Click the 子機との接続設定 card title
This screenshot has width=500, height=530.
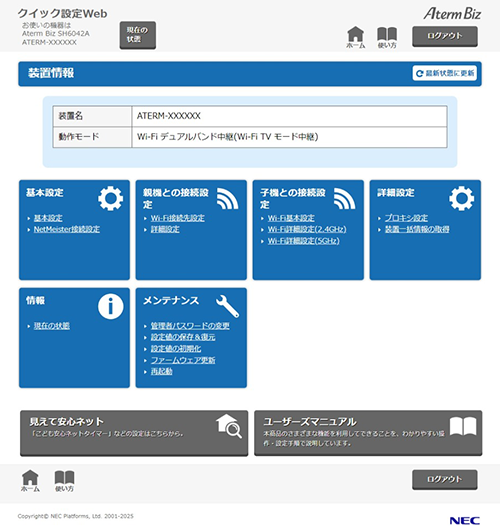293,198
